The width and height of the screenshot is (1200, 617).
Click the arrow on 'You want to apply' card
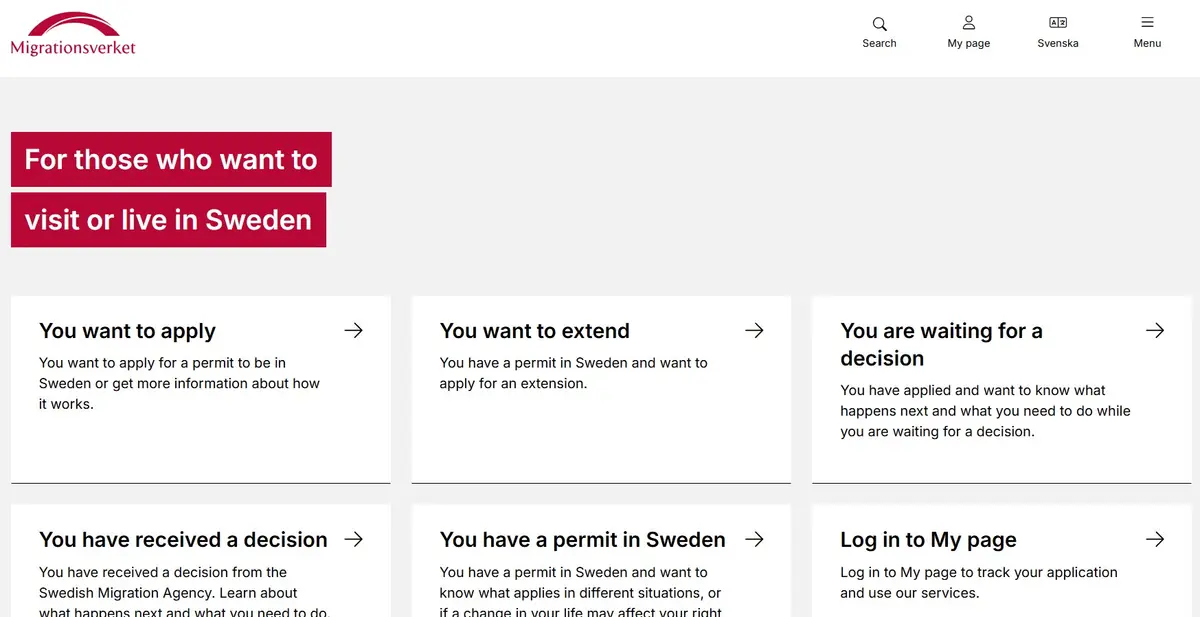353,330
